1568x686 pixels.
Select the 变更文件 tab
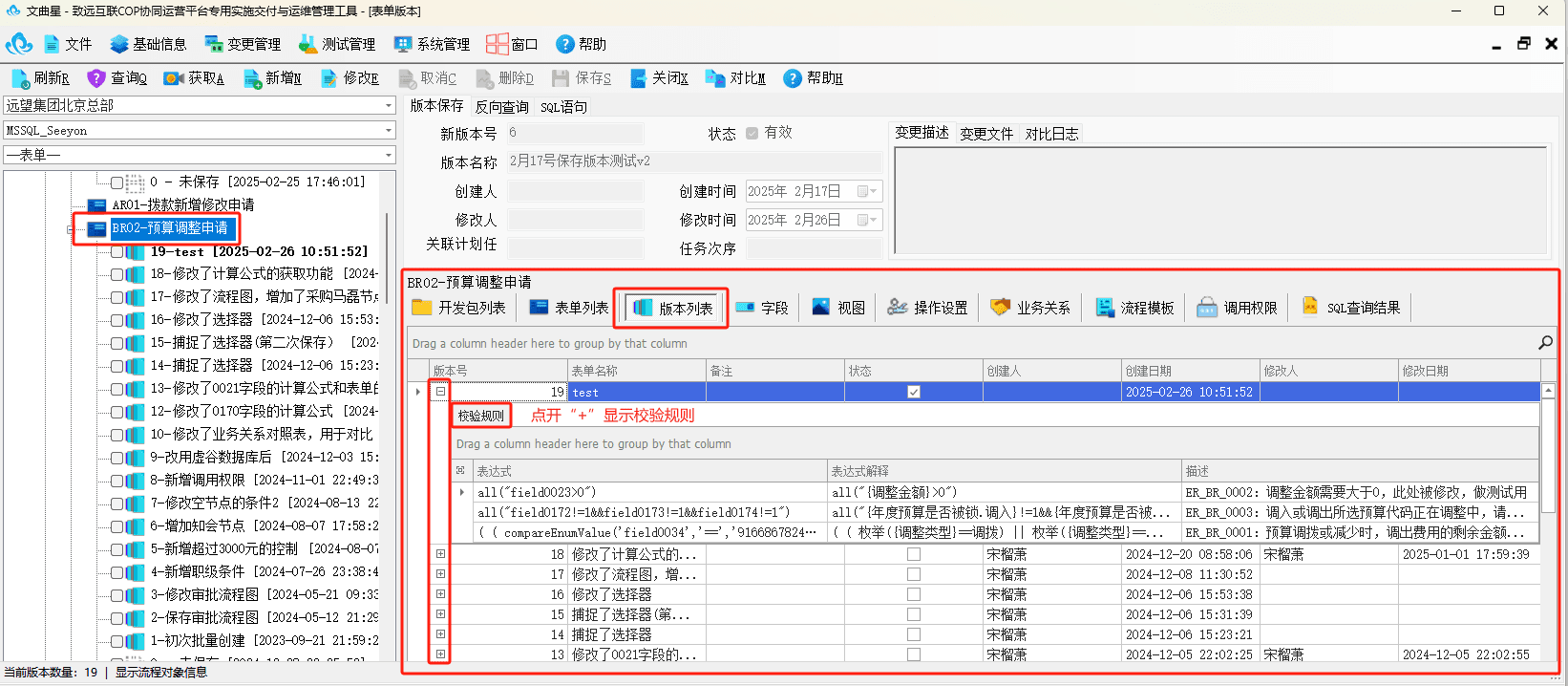tap(986, 134)
